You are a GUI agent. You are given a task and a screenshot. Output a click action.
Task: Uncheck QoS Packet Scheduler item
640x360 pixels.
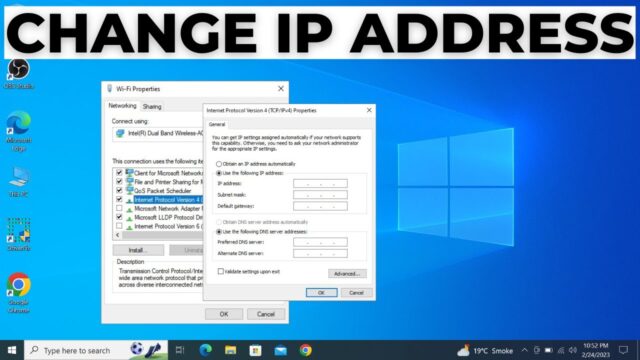(119, 191)
